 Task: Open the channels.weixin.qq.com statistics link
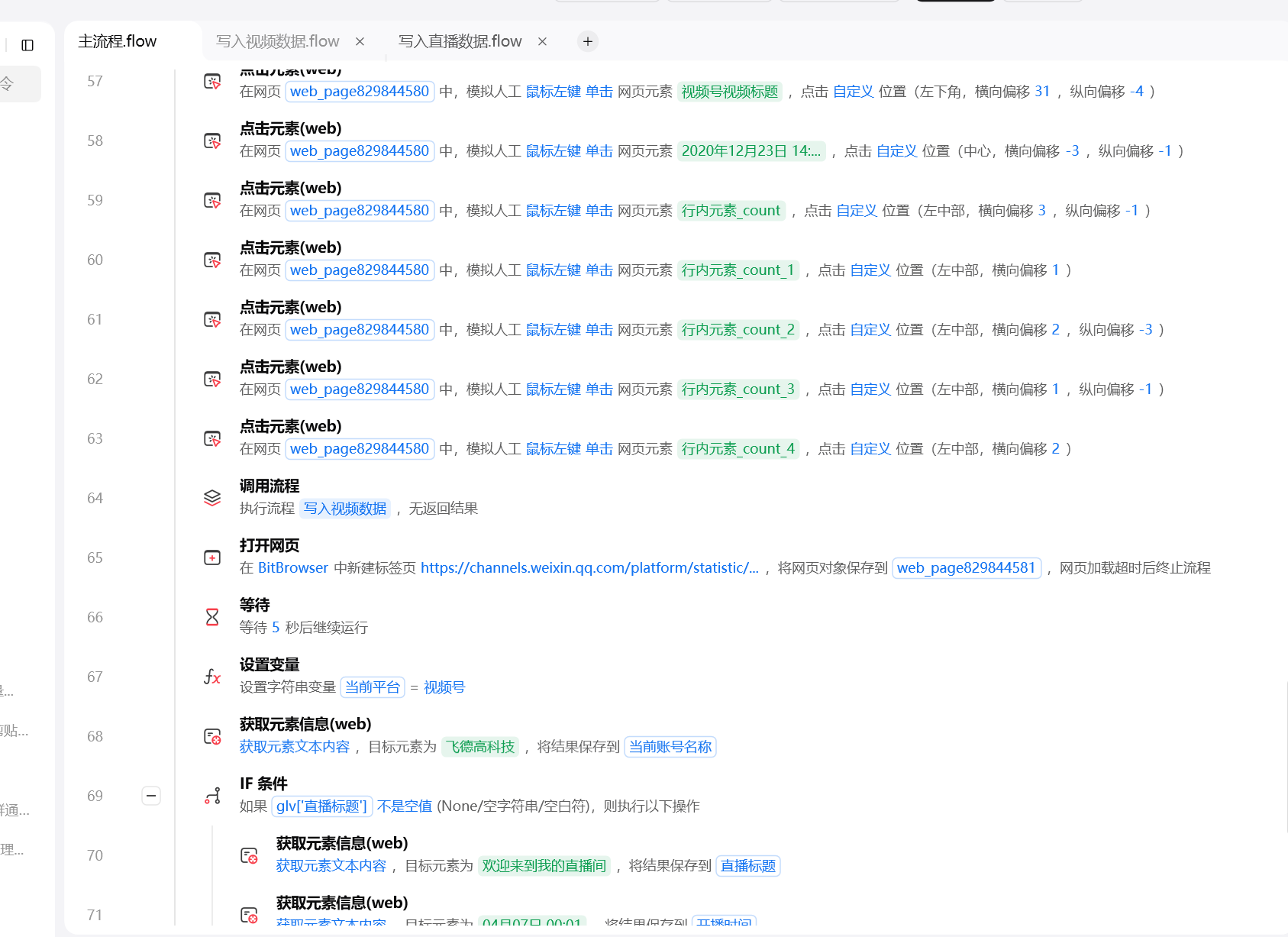pos(589,567)
